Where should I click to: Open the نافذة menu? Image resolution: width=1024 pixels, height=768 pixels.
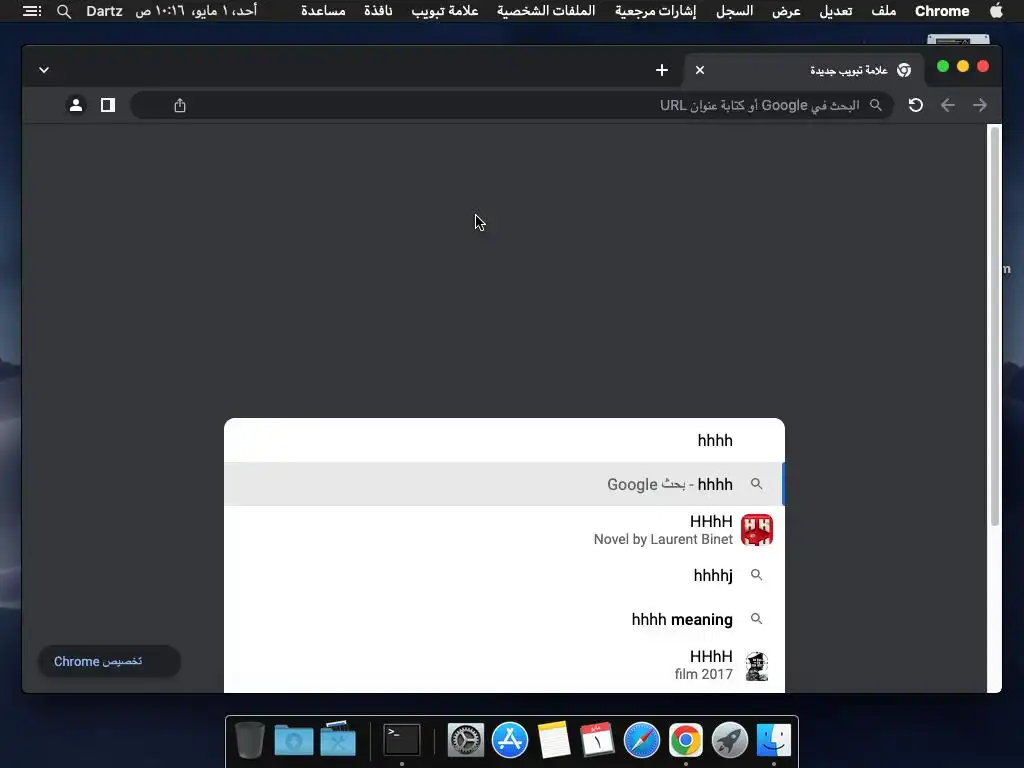pos(378,11)
